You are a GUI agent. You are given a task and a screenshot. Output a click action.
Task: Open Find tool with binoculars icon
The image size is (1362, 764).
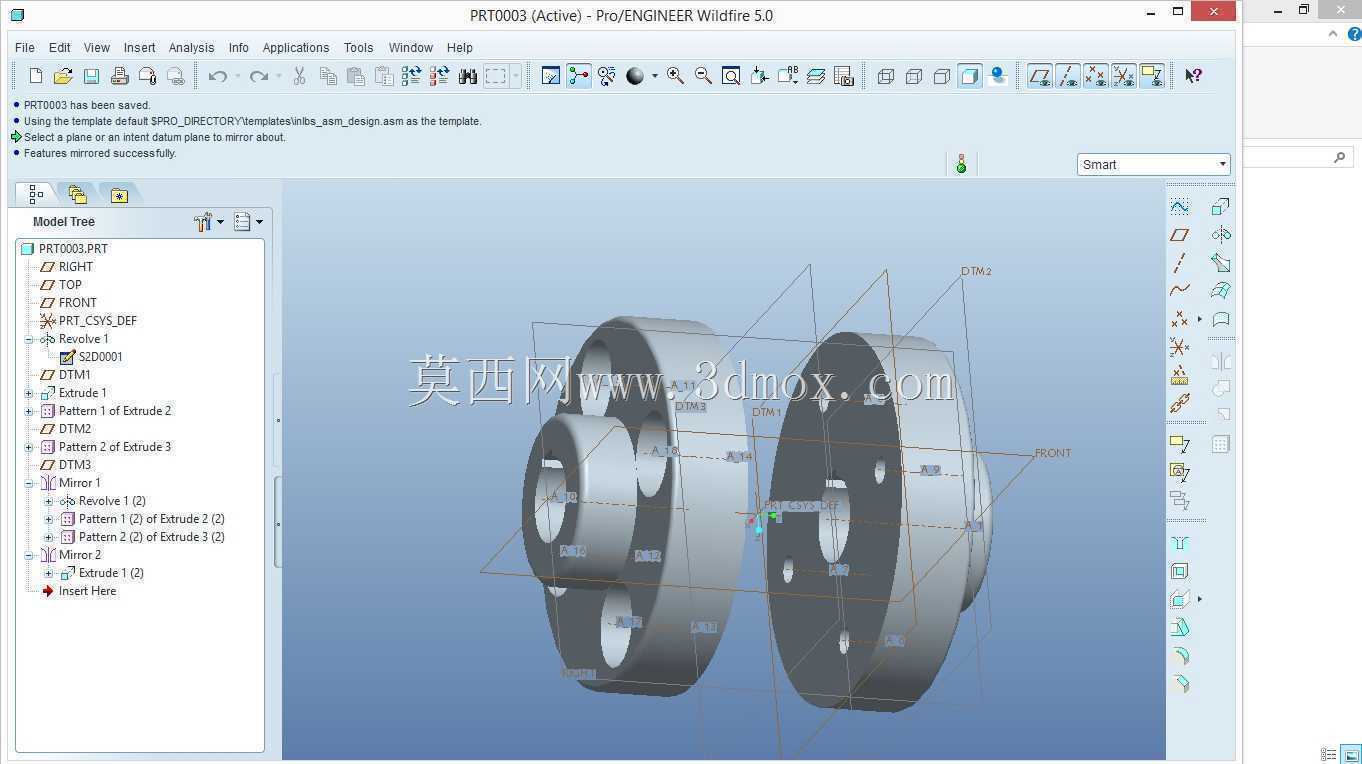click(x=467, y=76)
